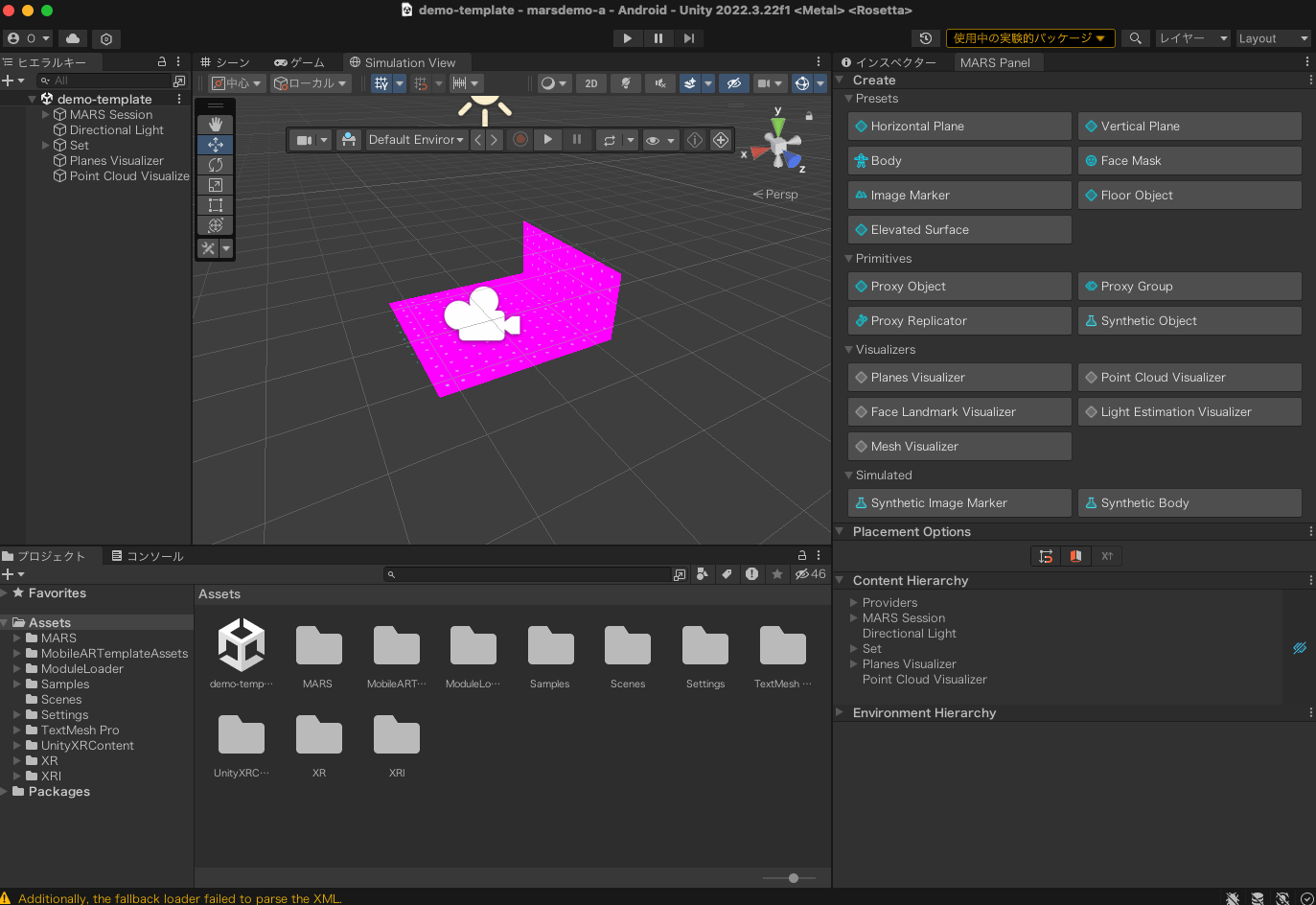Switch to the ゲーム (Game) tab
The height and width of the screenshot is (905, 1316).
pyautogui.click(x=300, y=62)
